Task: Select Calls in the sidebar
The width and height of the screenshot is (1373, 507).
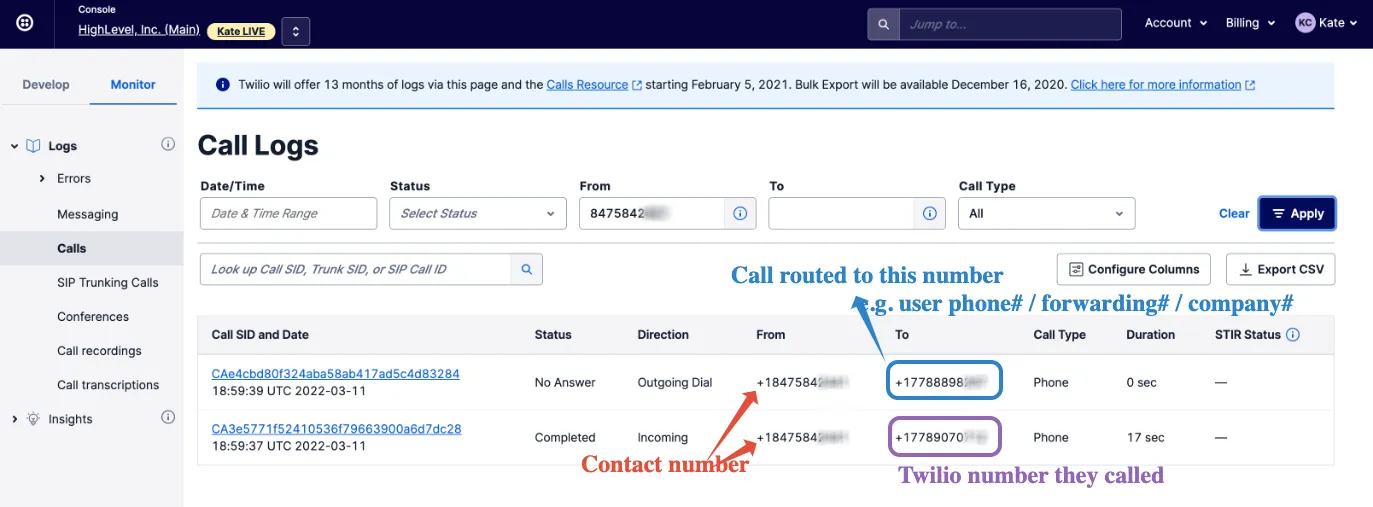Action: [x=72, y=248]
